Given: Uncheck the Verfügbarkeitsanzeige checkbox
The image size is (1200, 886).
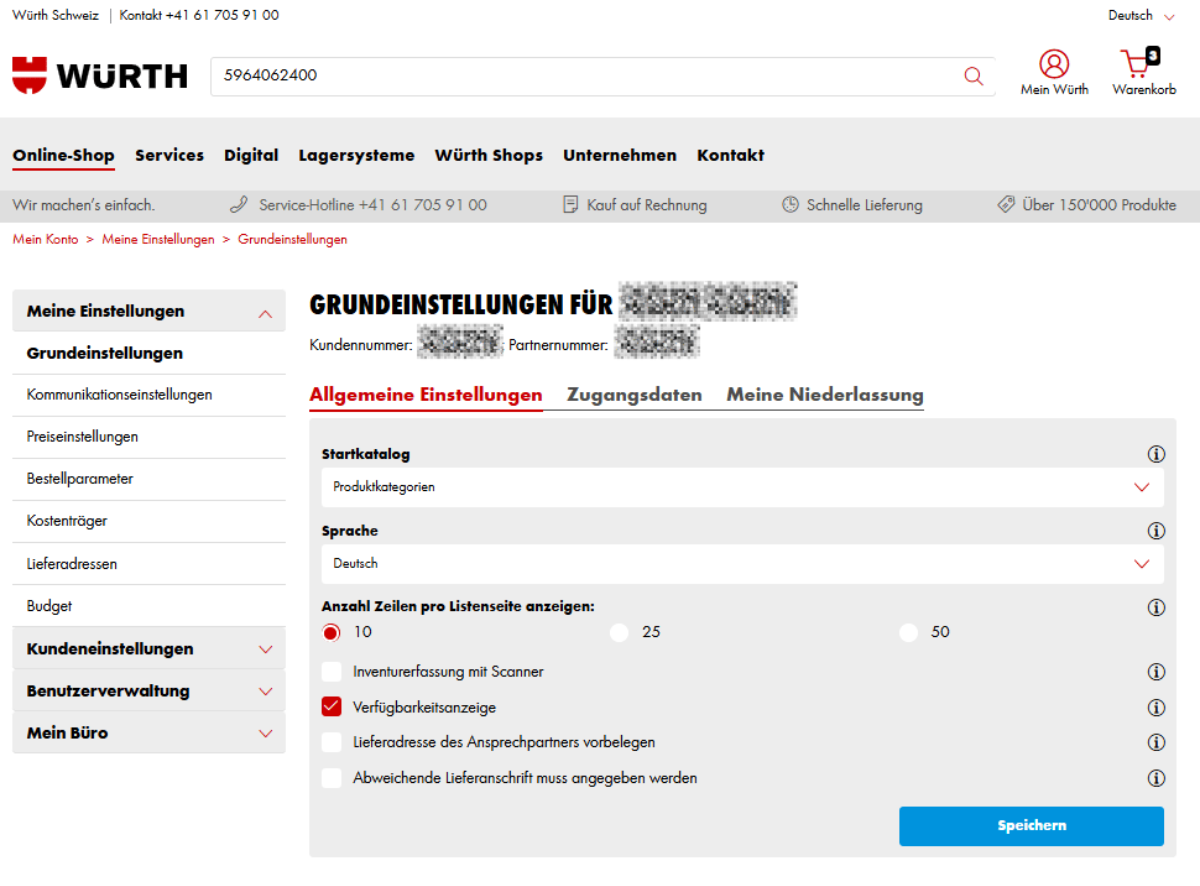Looking at the screenshot, I should [x=332, y=707].
